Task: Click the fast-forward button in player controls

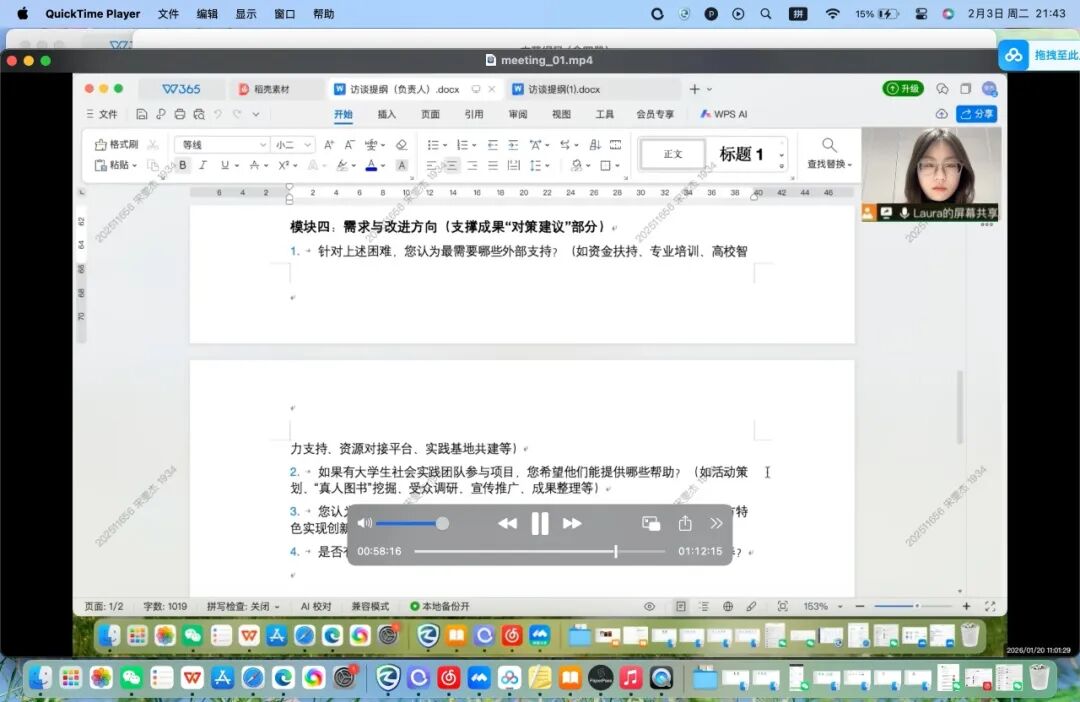Action: 572,523
